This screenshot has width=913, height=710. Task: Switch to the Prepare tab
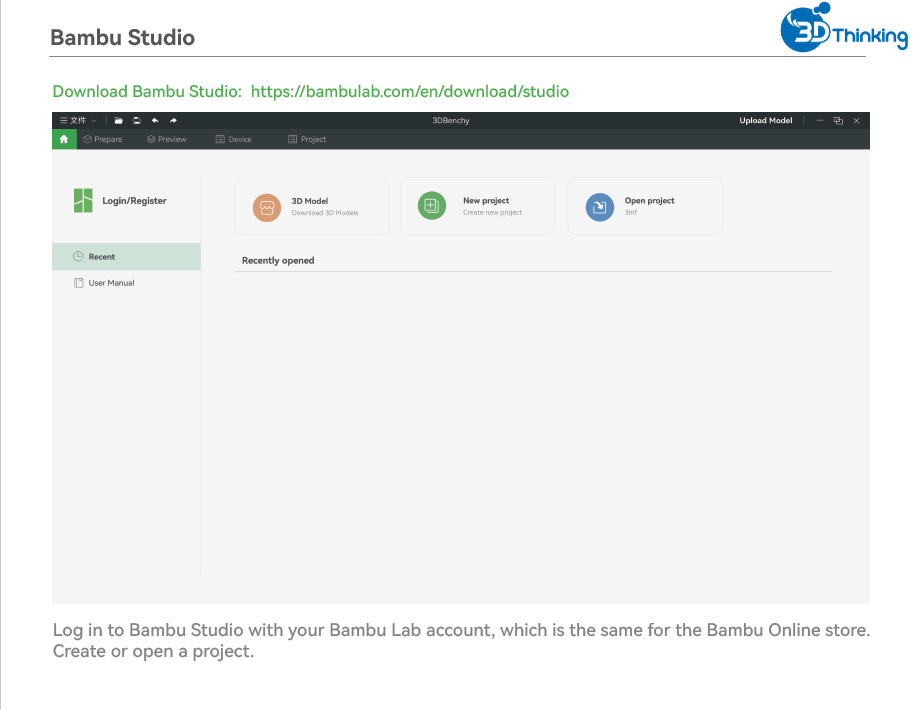pyautogui.click(x=103, y=139)
